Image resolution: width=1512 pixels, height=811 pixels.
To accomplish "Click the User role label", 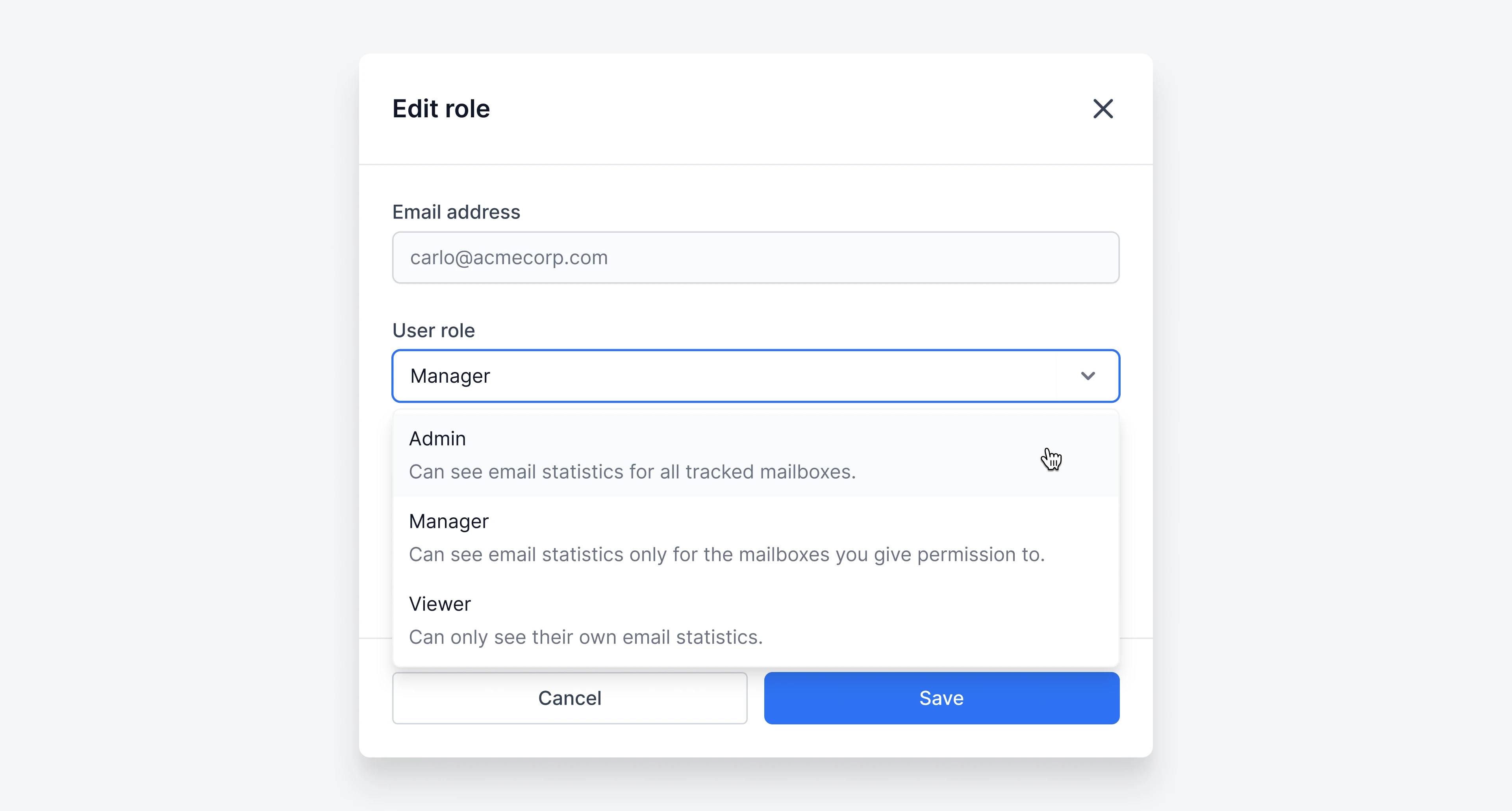I will tap(433, 330).
